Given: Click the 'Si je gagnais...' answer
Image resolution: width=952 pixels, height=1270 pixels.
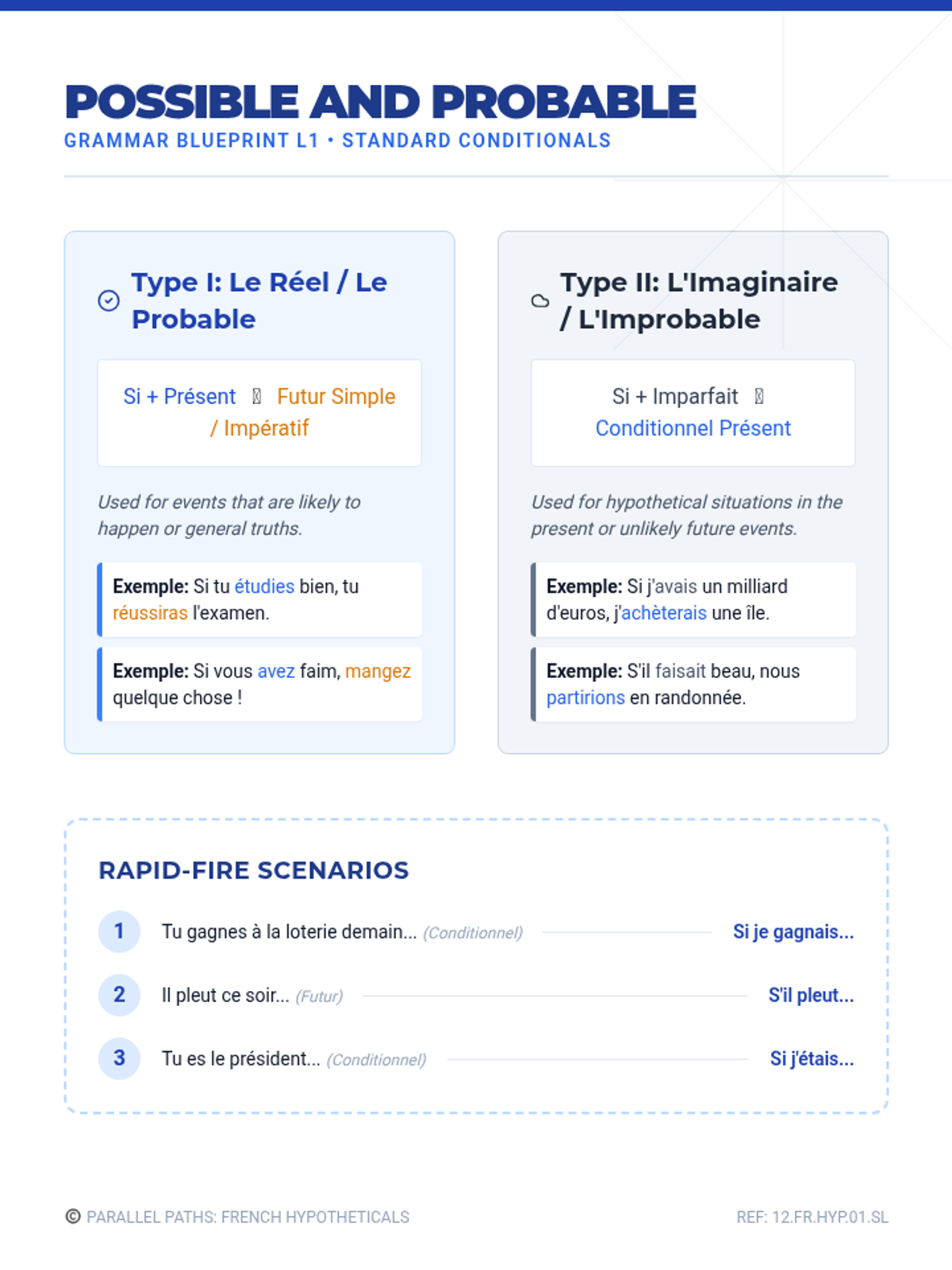Looking at the screenshot, I should pyautogui.click(x=793, y=932).
